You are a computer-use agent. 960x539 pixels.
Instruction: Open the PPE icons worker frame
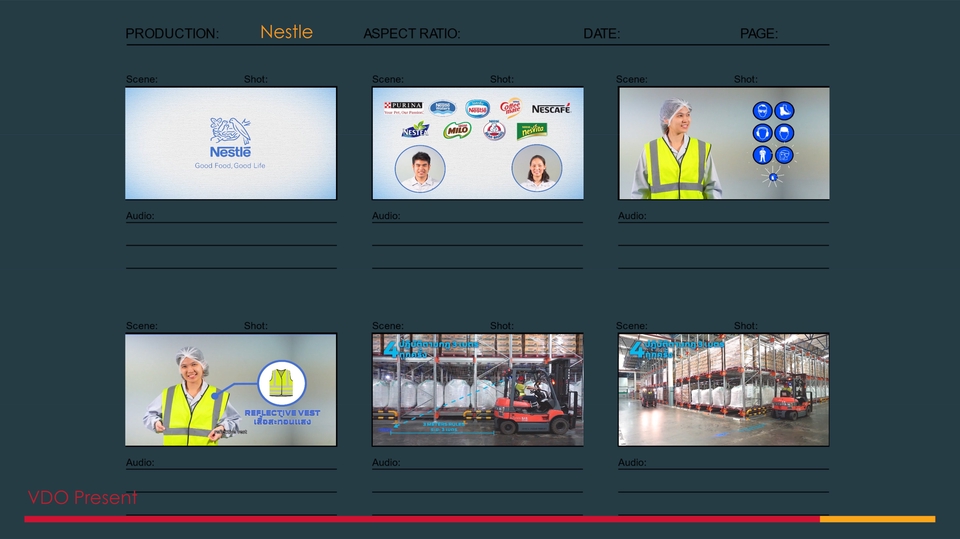[x=724, y=143]
